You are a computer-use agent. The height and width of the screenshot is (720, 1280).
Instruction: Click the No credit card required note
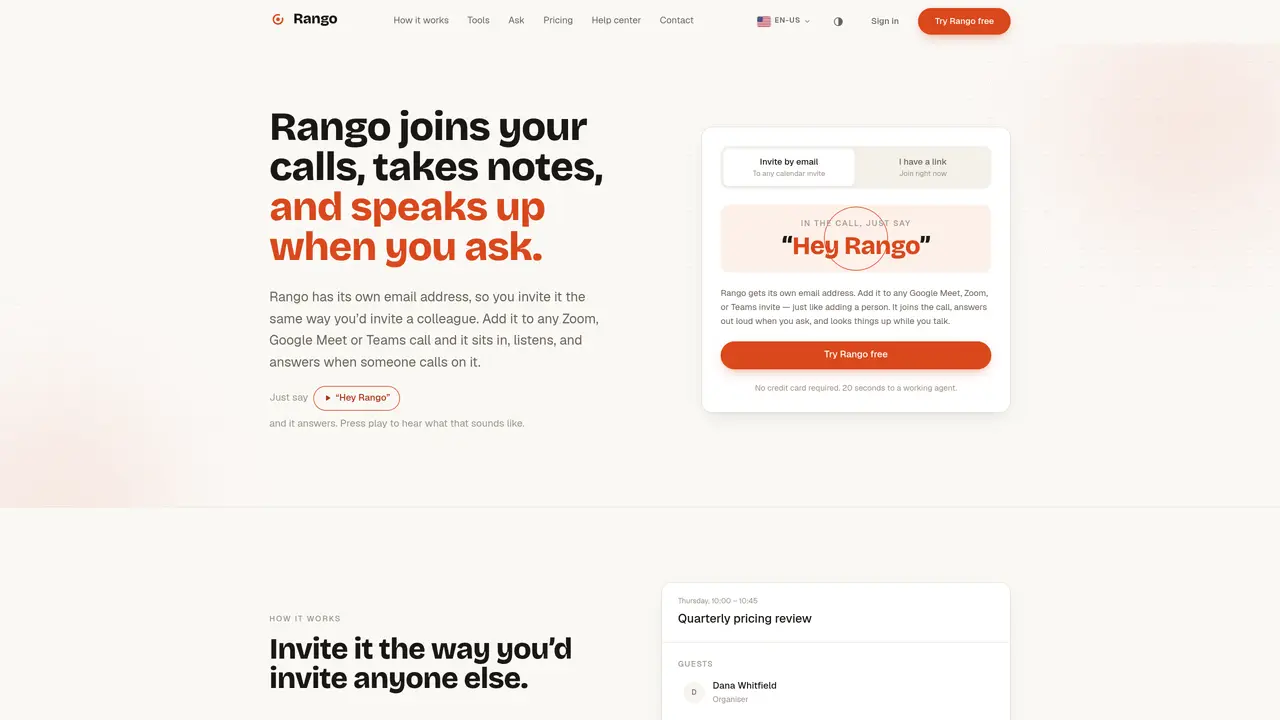(856, 388)
